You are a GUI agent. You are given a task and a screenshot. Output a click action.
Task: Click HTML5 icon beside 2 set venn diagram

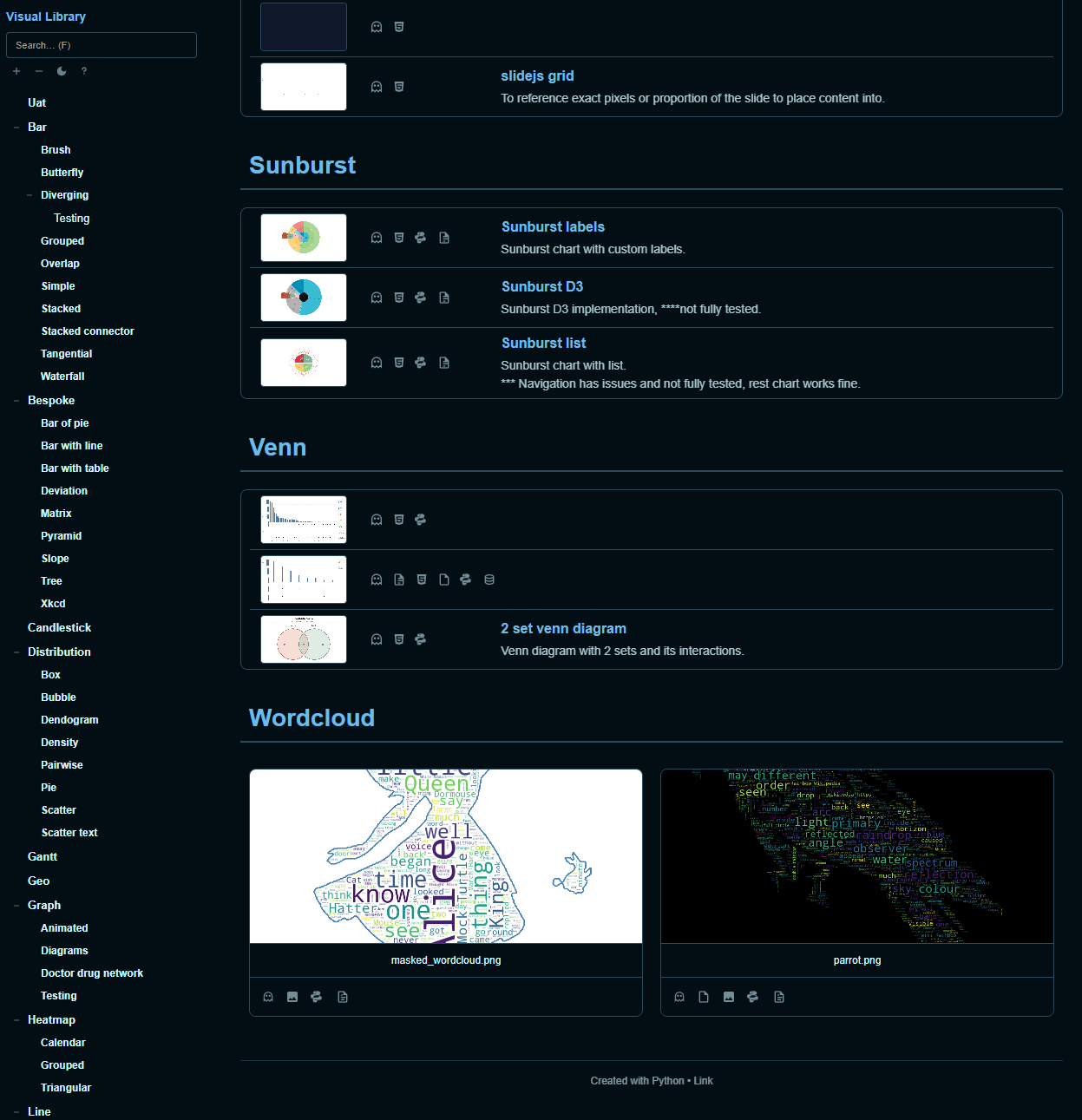coord(398,639)
